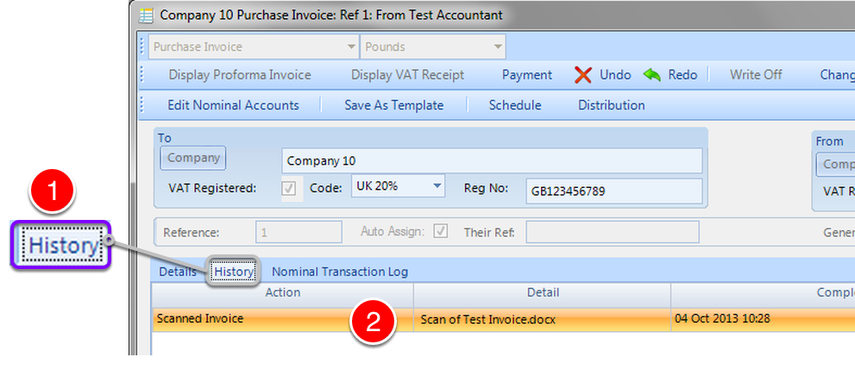855x376 pixels.
Task: Click the Scan of Test Invoice.docx cell
Action: [542, 320]
